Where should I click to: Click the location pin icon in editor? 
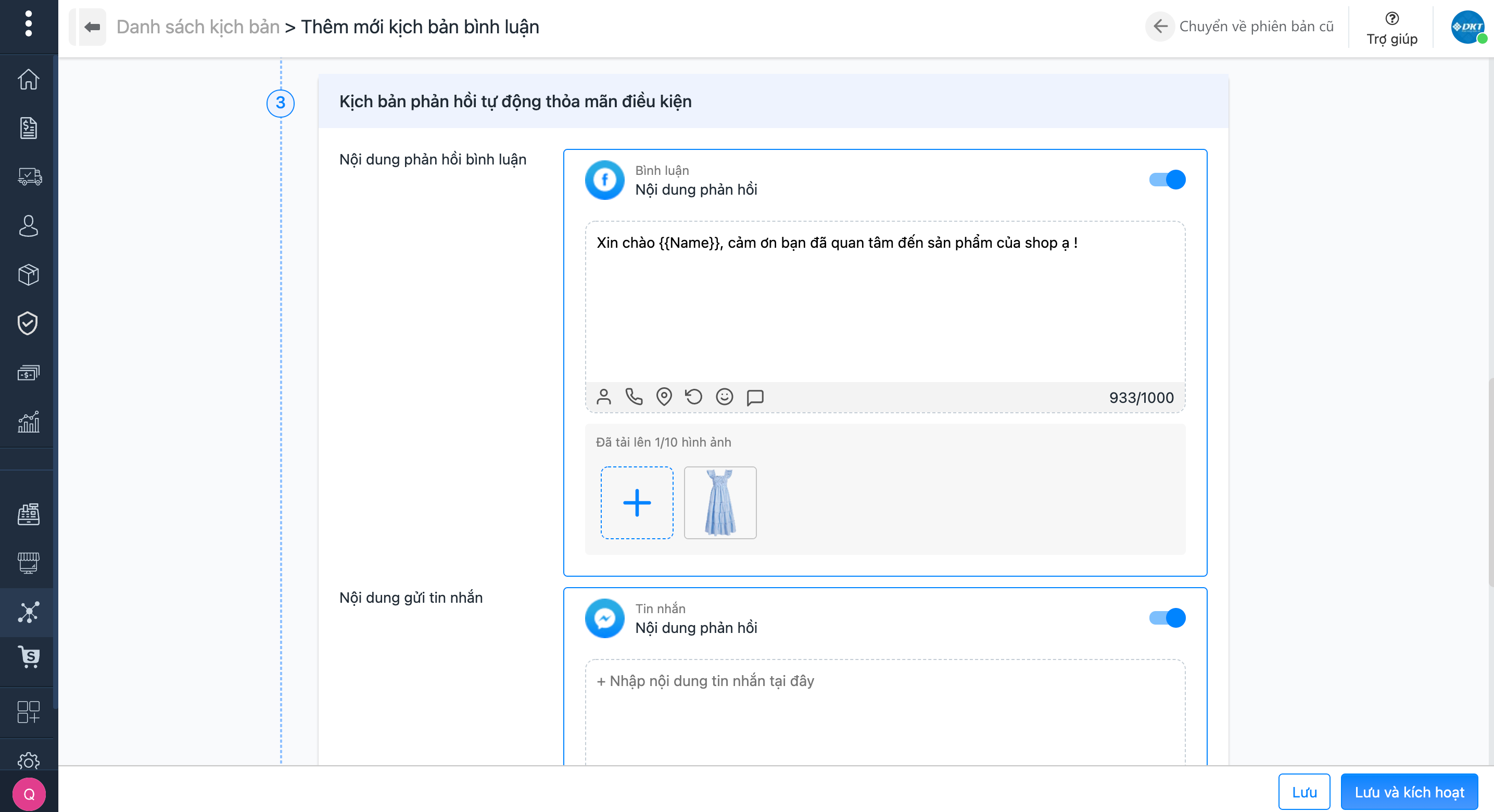[x=664, y=397]
